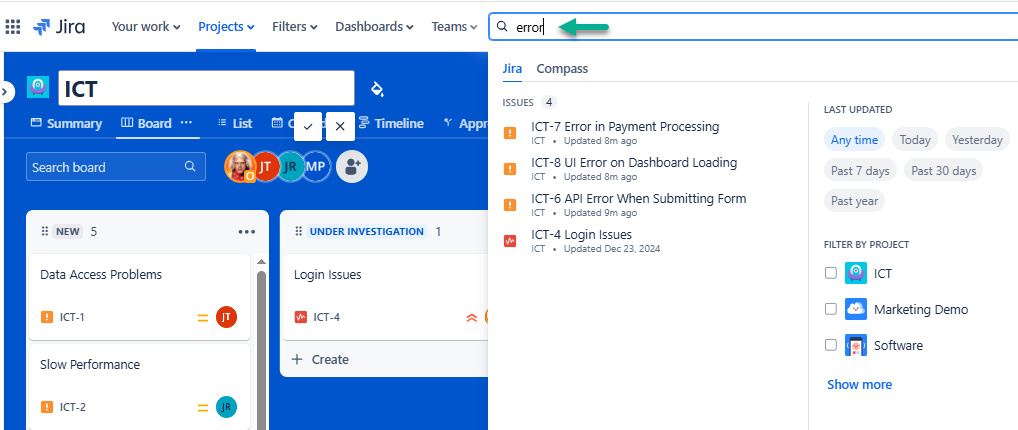Viewport: 1018px width, 430px height.
Task: Filter board by JR avatar
Action: [290, 167]
